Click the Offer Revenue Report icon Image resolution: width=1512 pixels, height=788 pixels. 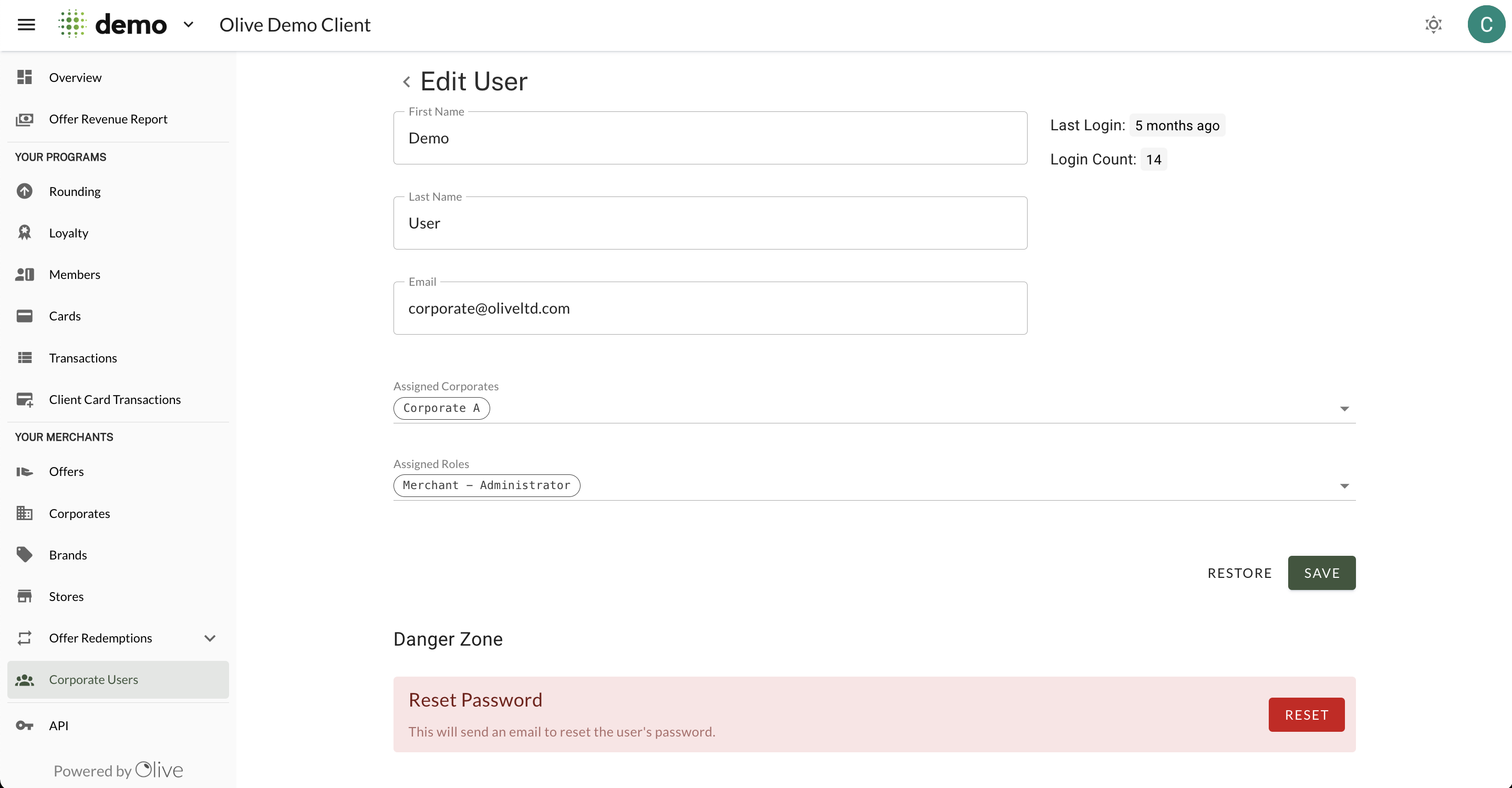click(25, 119)
